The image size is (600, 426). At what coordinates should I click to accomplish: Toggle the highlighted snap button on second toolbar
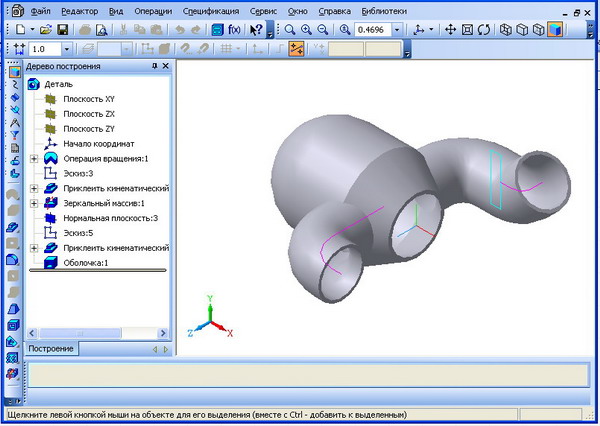tap(295, 48)
